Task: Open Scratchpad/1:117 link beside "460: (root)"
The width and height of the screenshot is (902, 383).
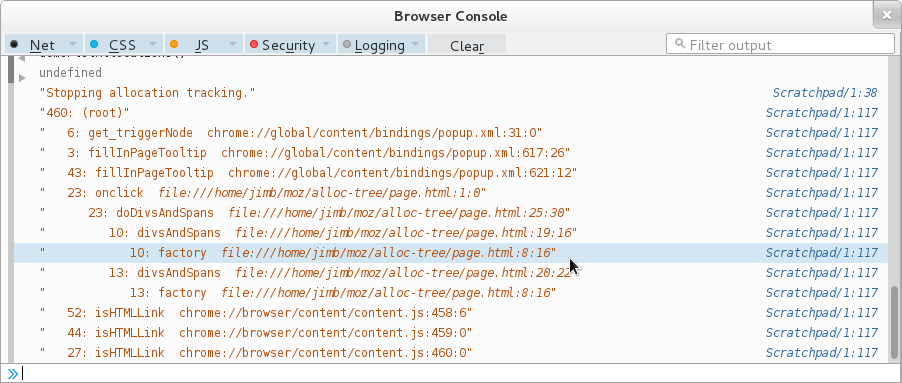Action: click(x=821, y=113)
